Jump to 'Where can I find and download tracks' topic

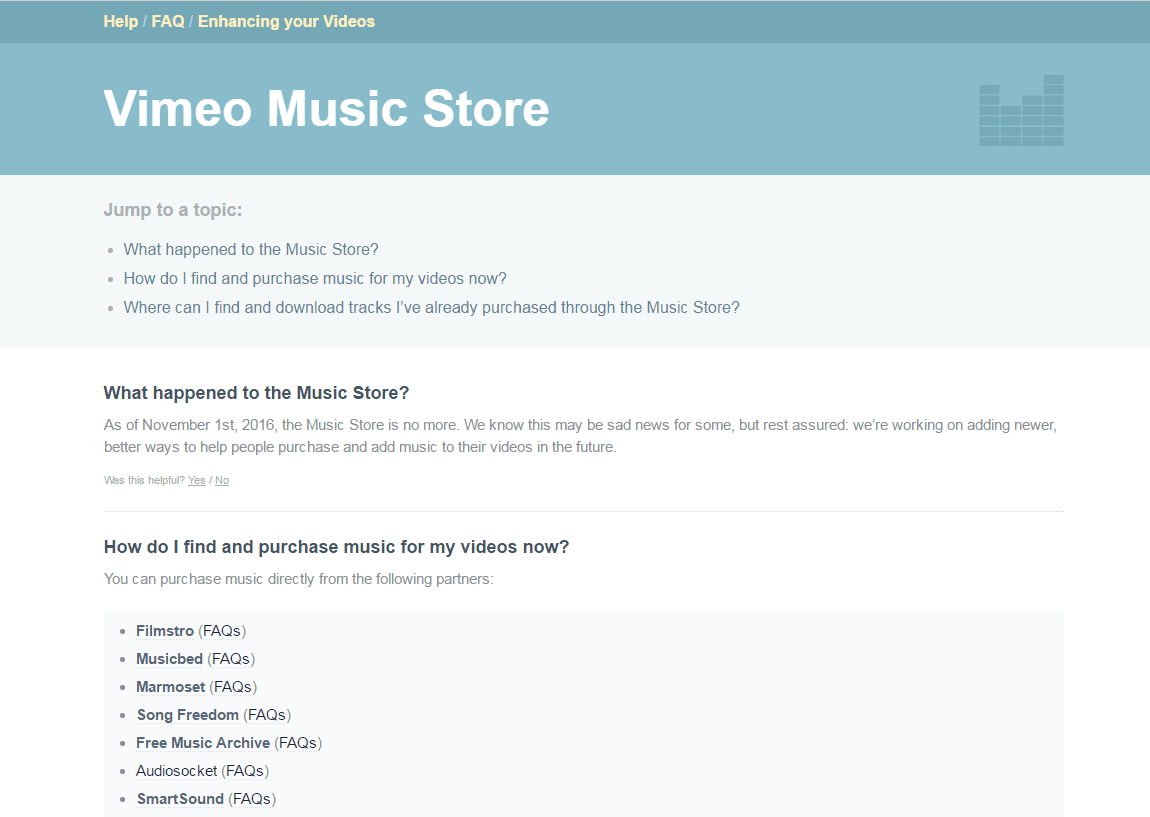tap(431, 307)
